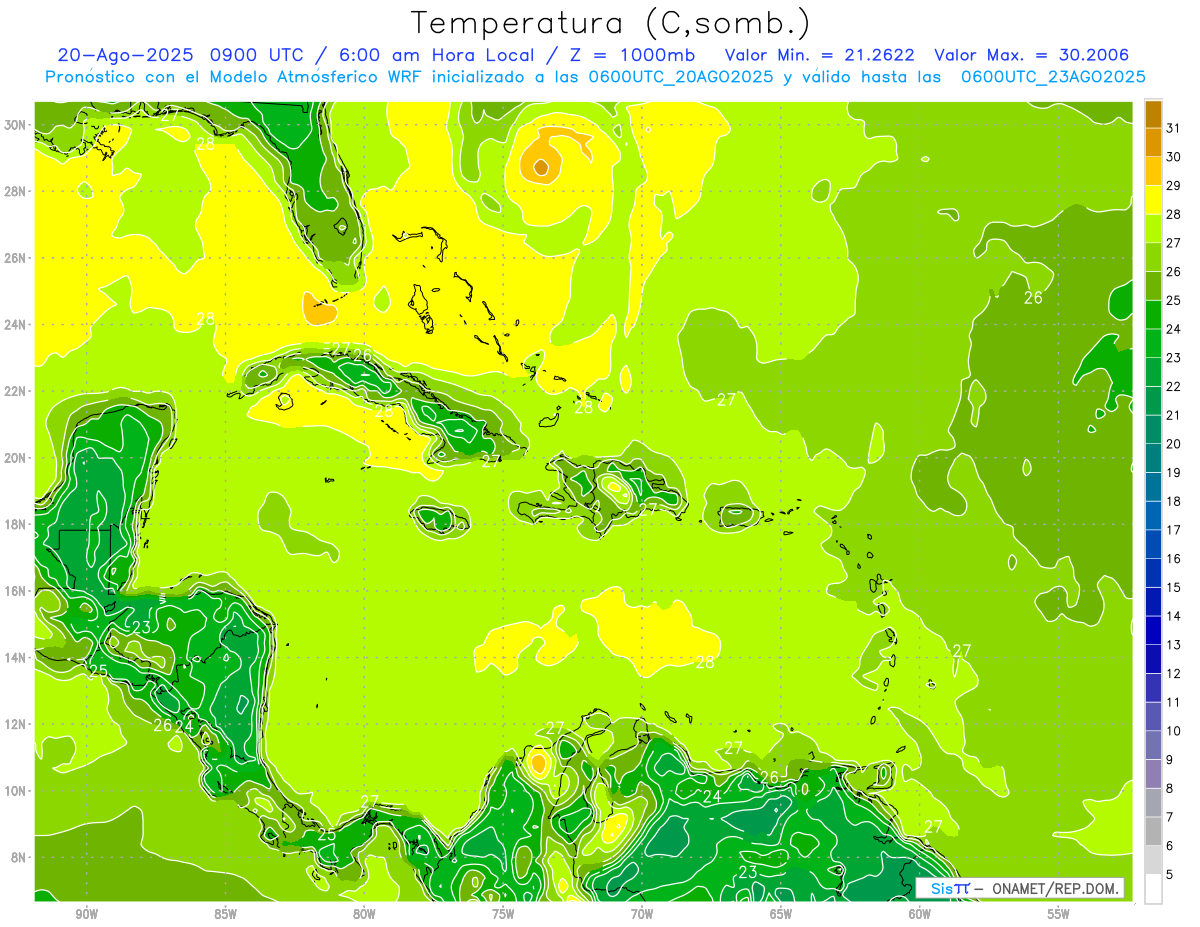This screenshot has height=927, width=1200.
Task: Click the 22N latitude axis label
Action: click(x=15, y=391)
